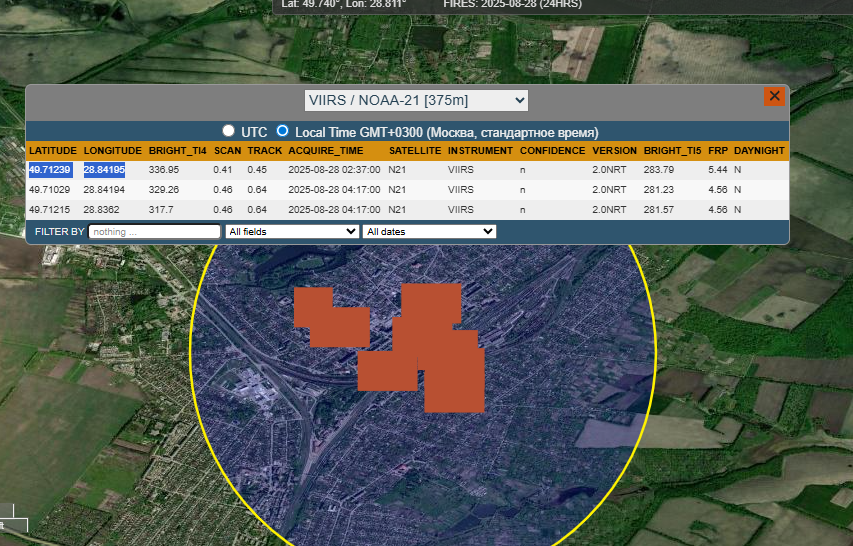The height and width of the screenshot is (546, 853).
Task: Select longitude cell 28.84194
Action: click(x=104, y=190)
